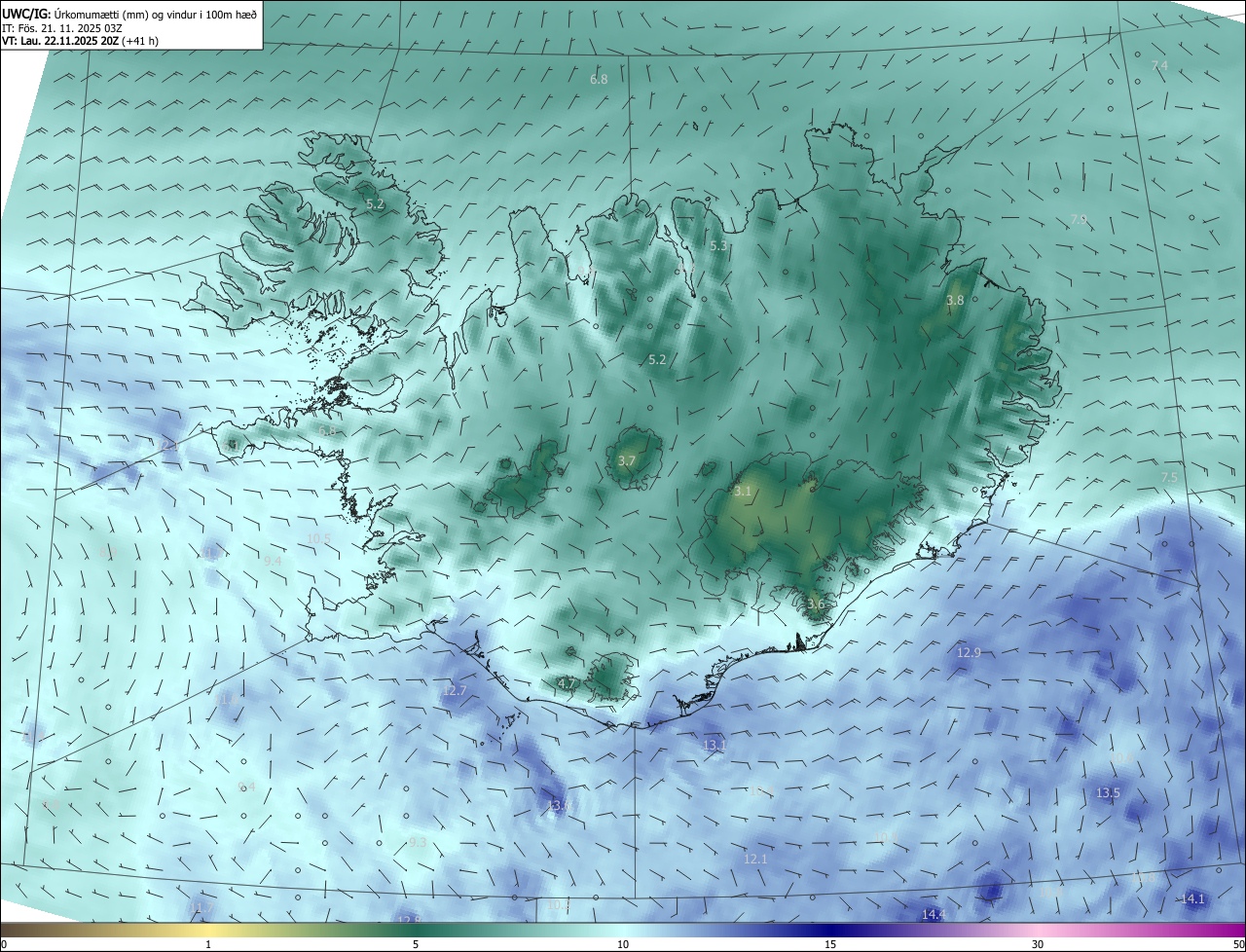1246x952 pixels.
Task: Click the colour scale tick label 15
Action: point(830,944)
